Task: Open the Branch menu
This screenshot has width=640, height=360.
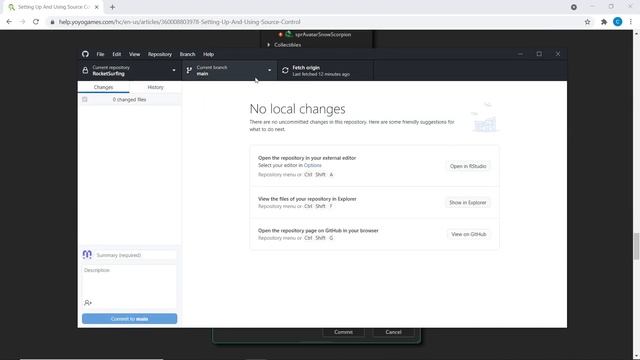Action: [x=187, y=54]
